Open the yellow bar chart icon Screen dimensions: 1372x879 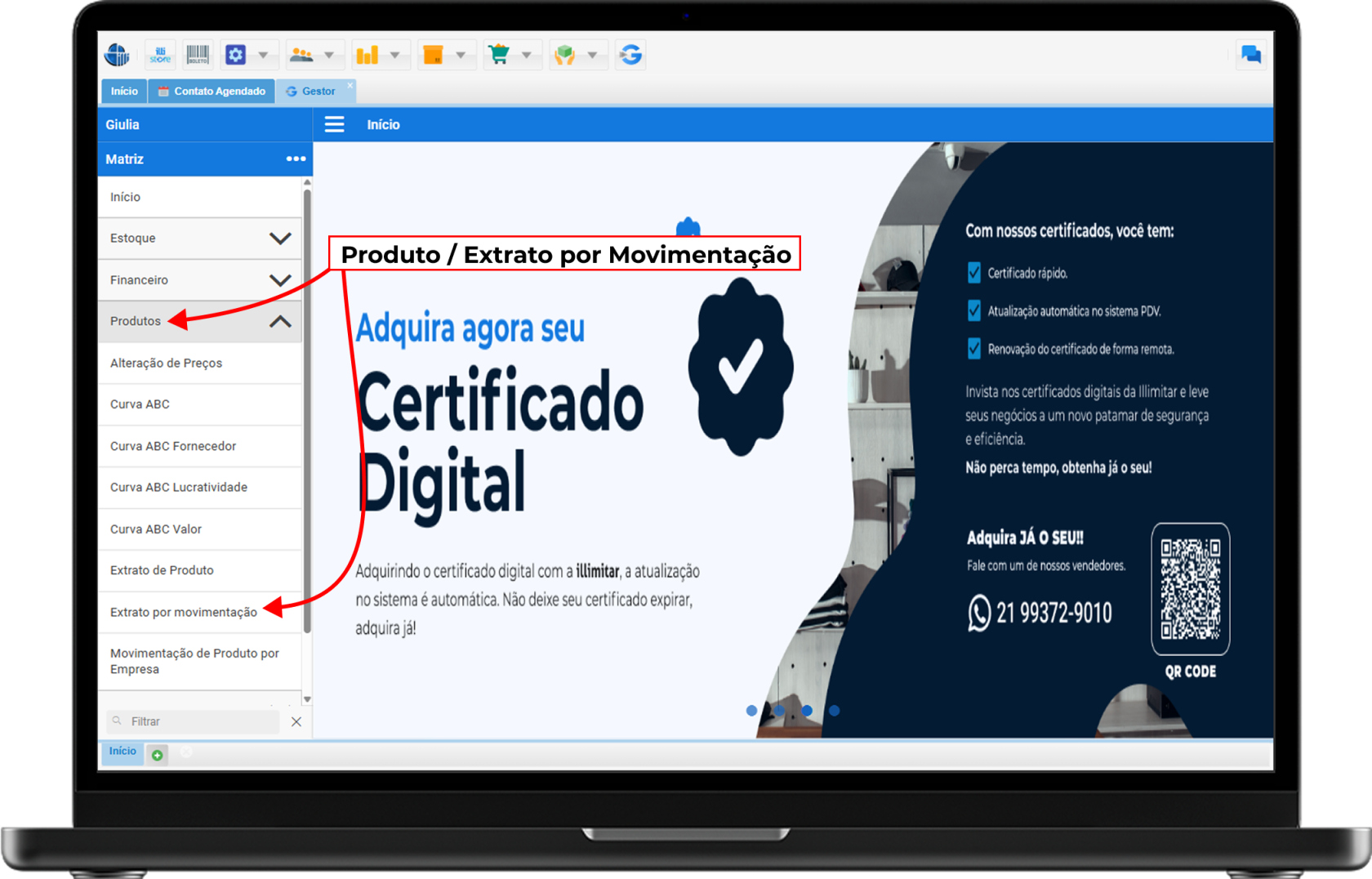pyautogui.click(x=367, y=55)
